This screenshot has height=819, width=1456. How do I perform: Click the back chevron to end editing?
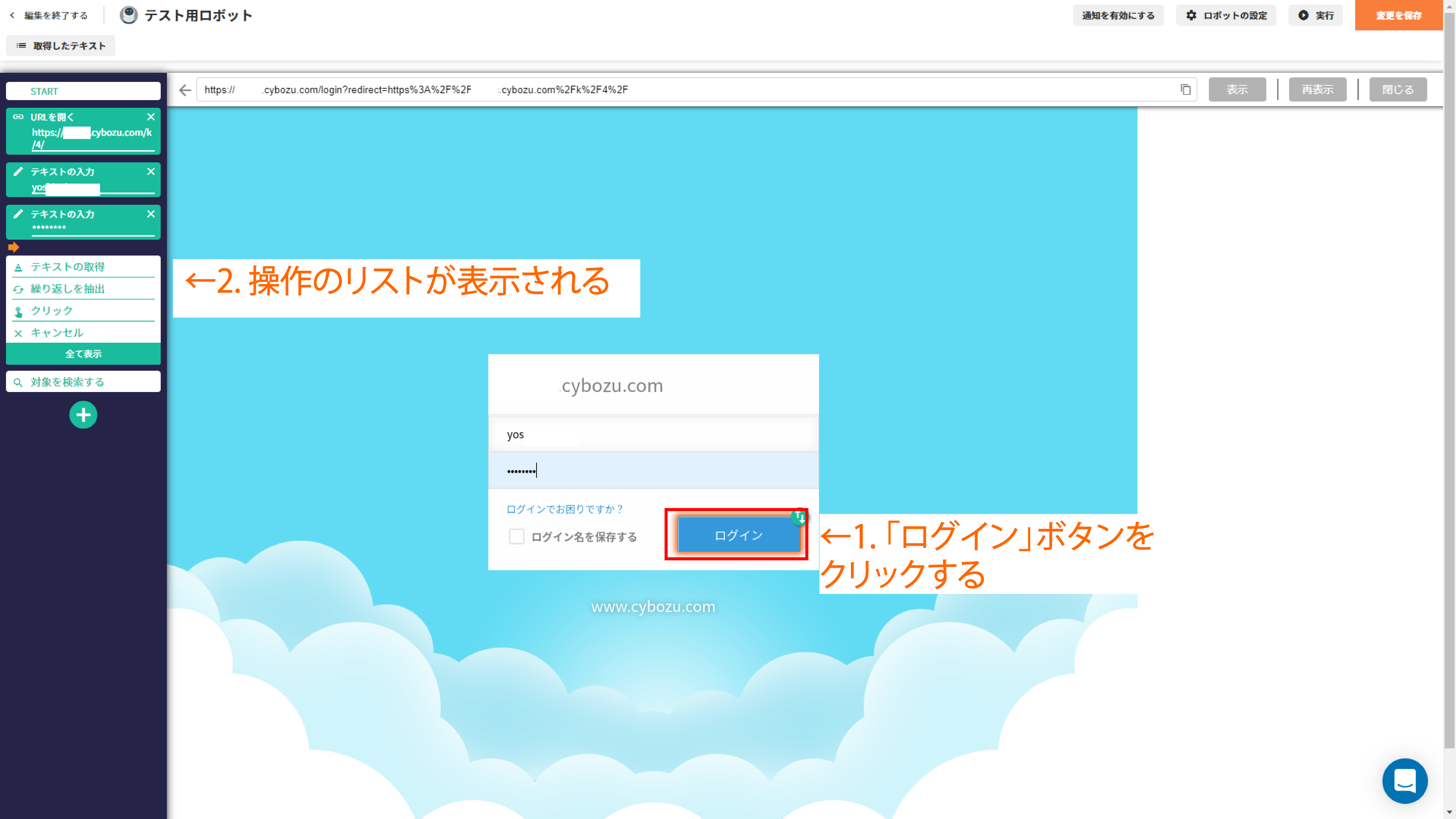[12, 15]
